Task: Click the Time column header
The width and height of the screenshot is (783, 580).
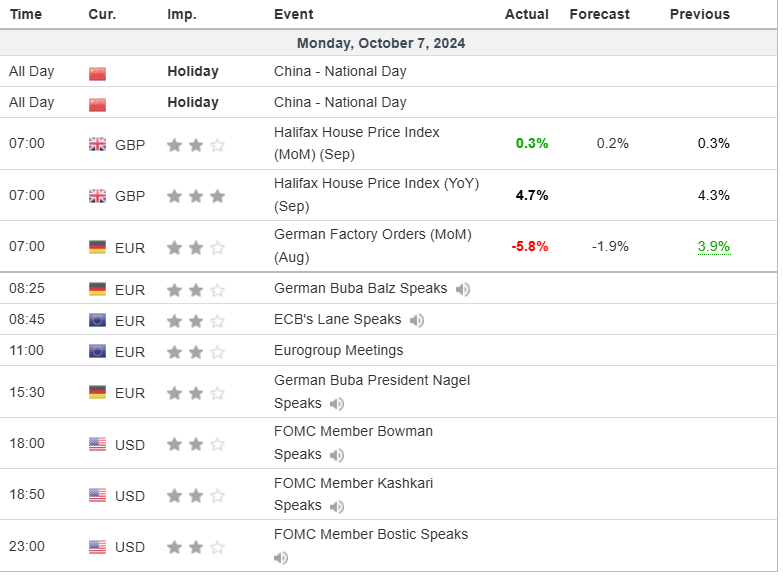Action: pos(26,14)
